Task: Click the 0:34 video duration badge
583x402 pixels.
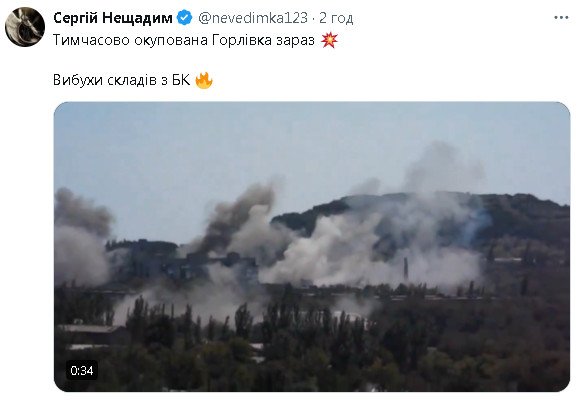Action: 82,370
